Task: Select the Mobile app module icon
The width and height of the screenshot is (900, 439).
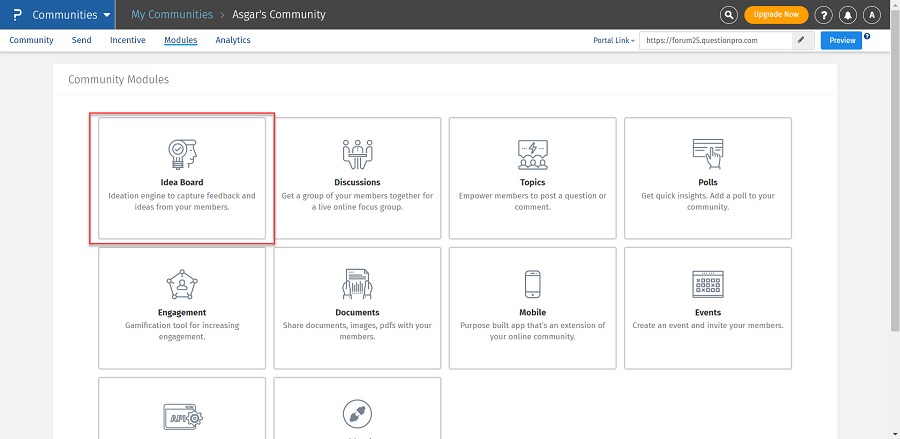Action: coord(532,284)
